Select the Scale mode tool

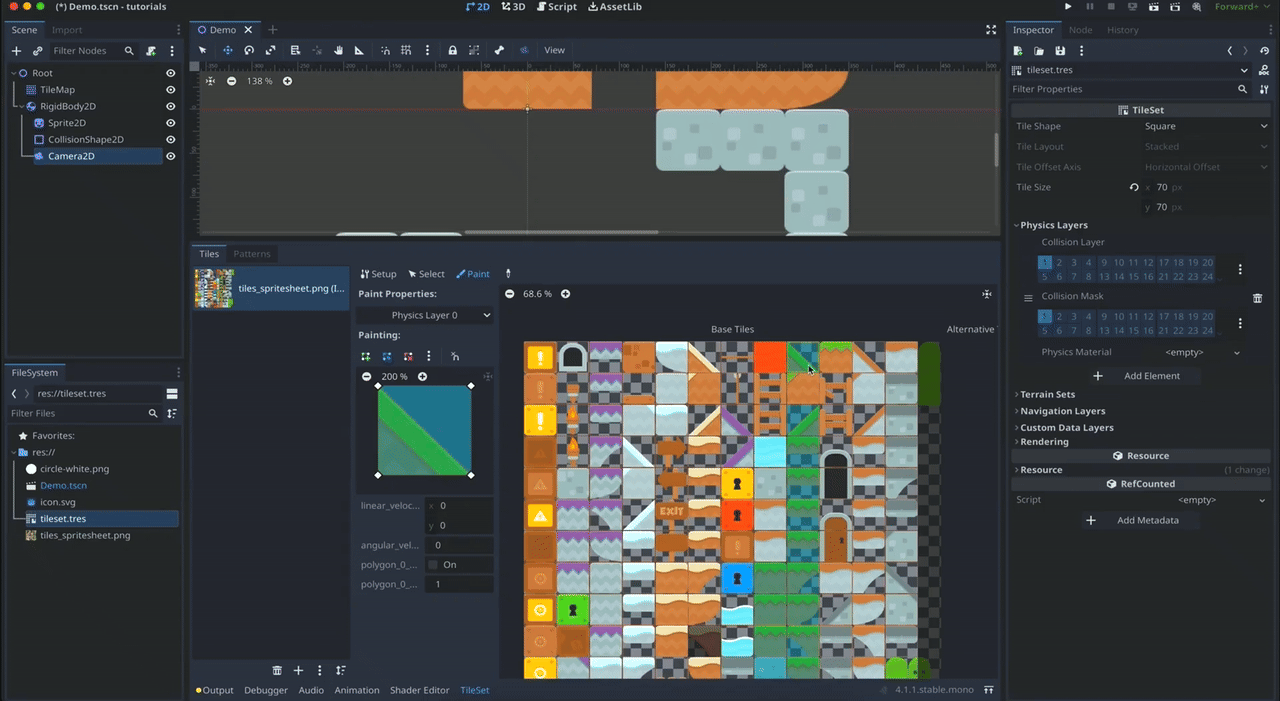pyautogui.click(x=271, y=50)
